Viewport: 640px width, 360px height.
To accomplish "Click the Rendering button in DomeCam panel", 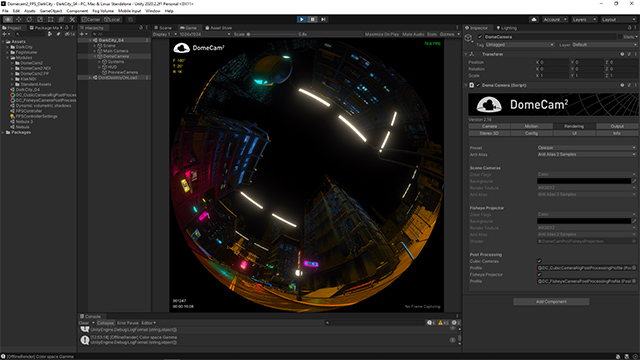I will (x=574, y=127).
